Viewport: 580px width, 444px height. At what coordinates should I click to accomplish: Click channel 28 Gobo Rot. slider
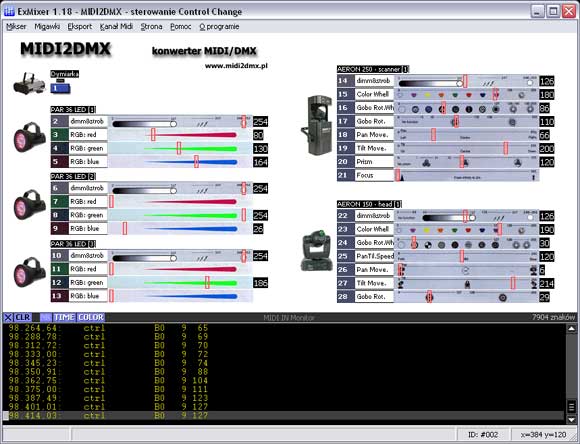(466, 296)
